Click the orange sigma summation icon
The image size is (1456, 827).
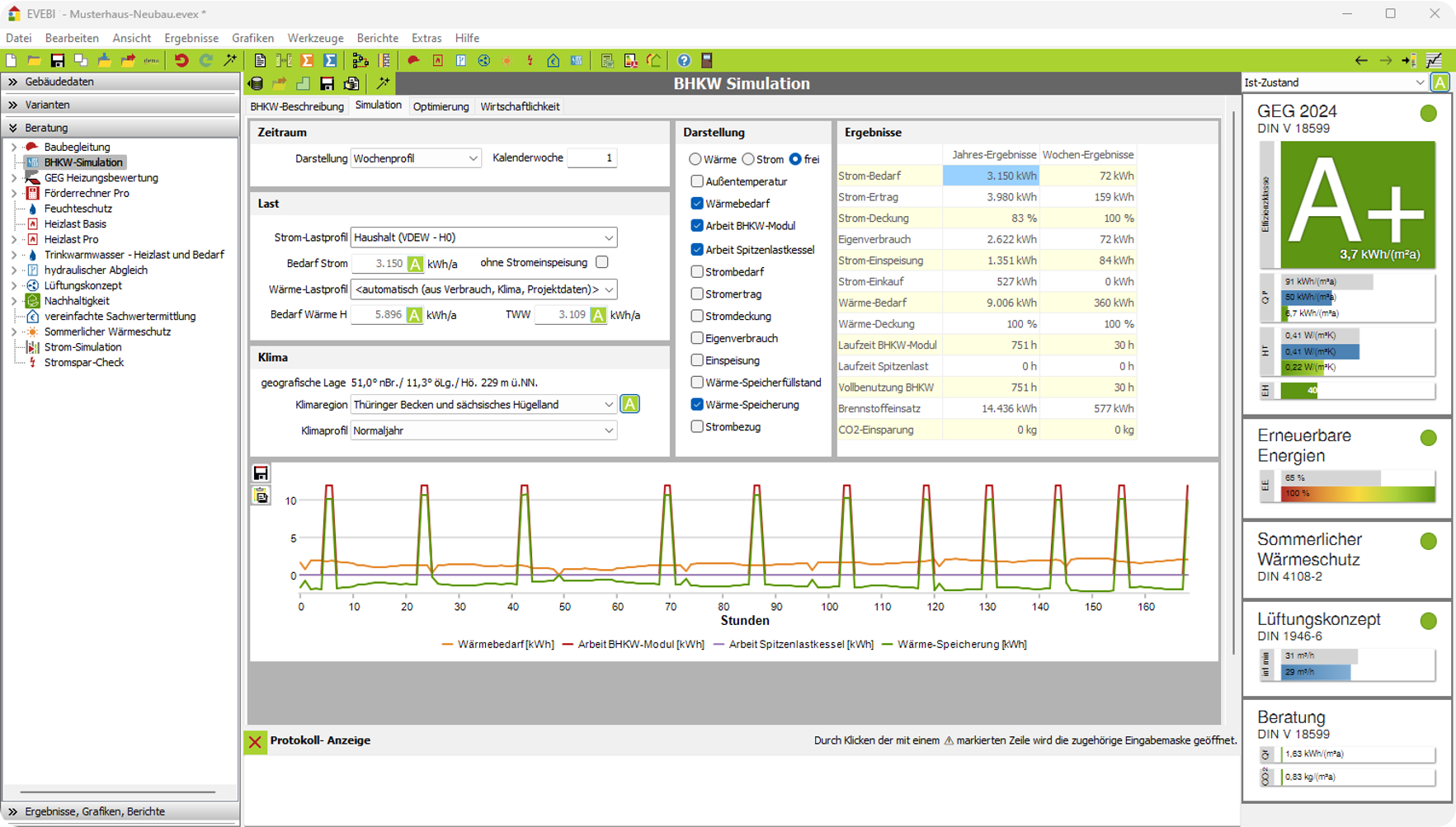point(307,60)
